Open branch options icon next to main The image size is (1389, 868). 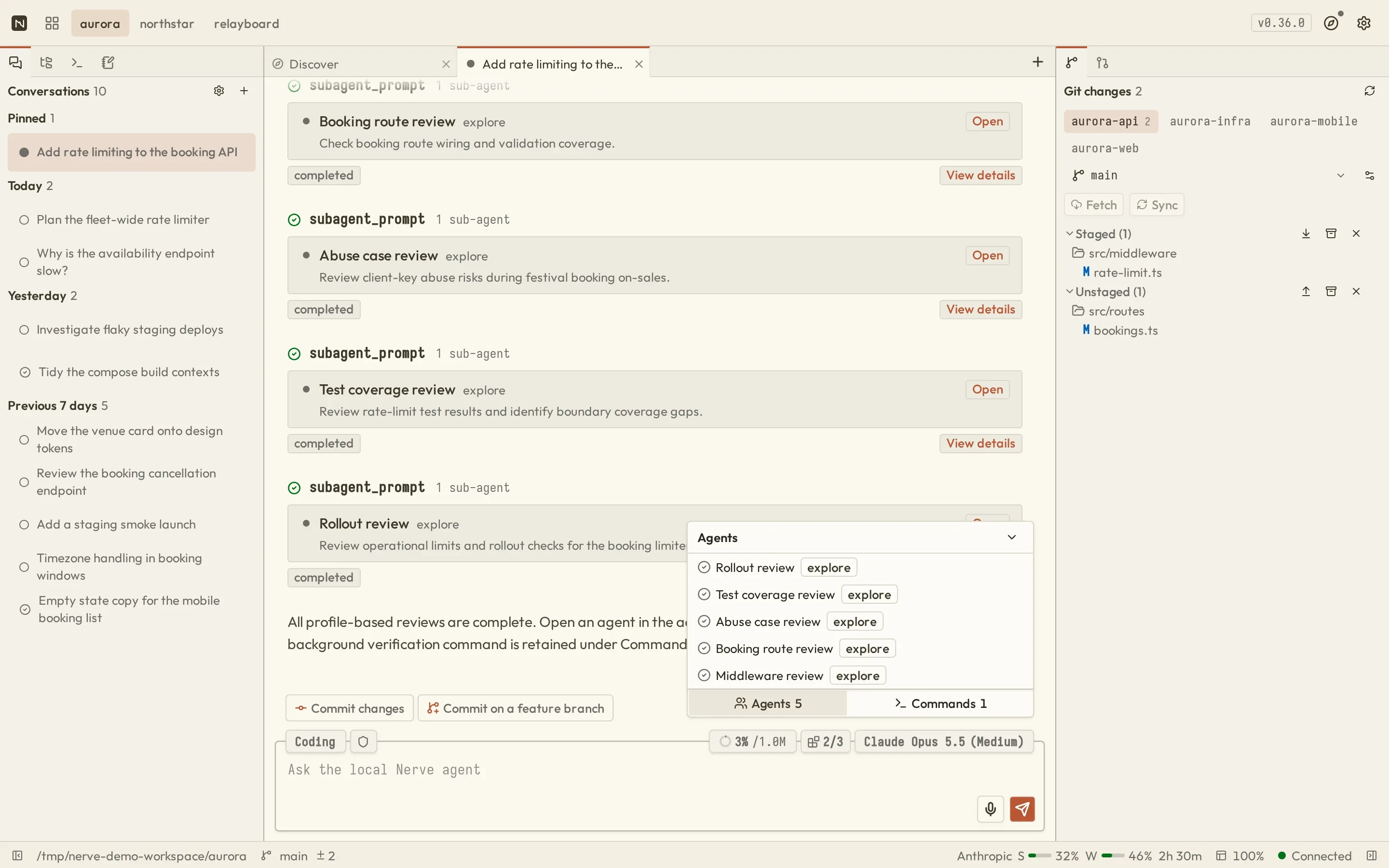pyautogui.click(x=1370, y=175)
